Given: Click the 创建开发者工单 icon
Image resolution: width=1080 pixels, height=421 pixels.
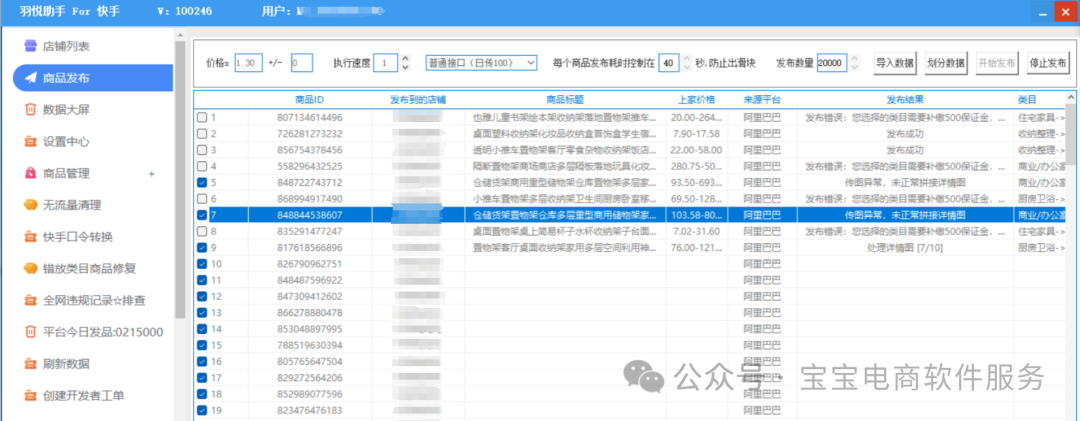Looking at the screenshot, I should tap(30, 396).
